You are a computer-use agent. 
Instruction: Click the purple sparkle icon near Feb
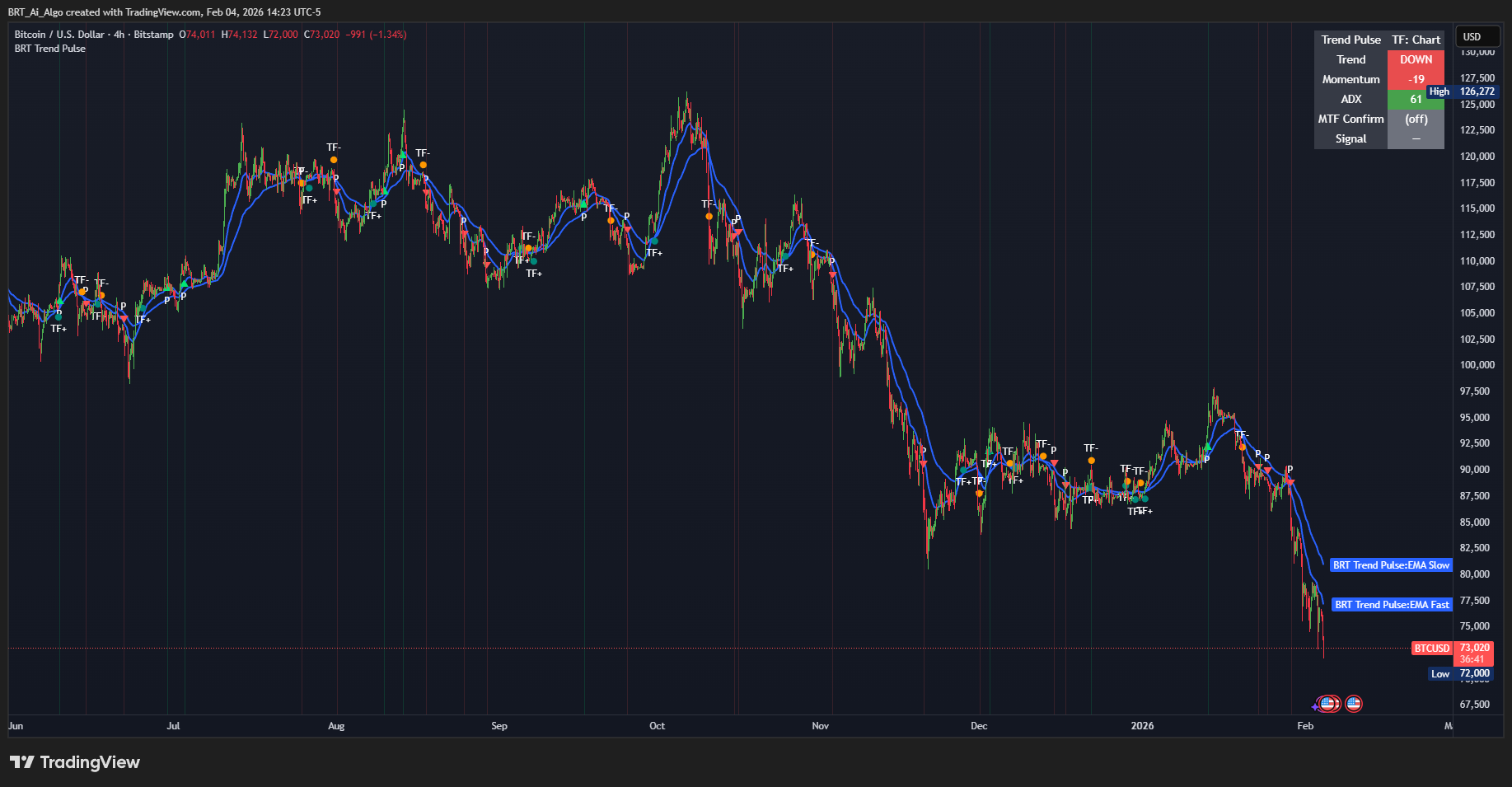[x=1315, y=706]
